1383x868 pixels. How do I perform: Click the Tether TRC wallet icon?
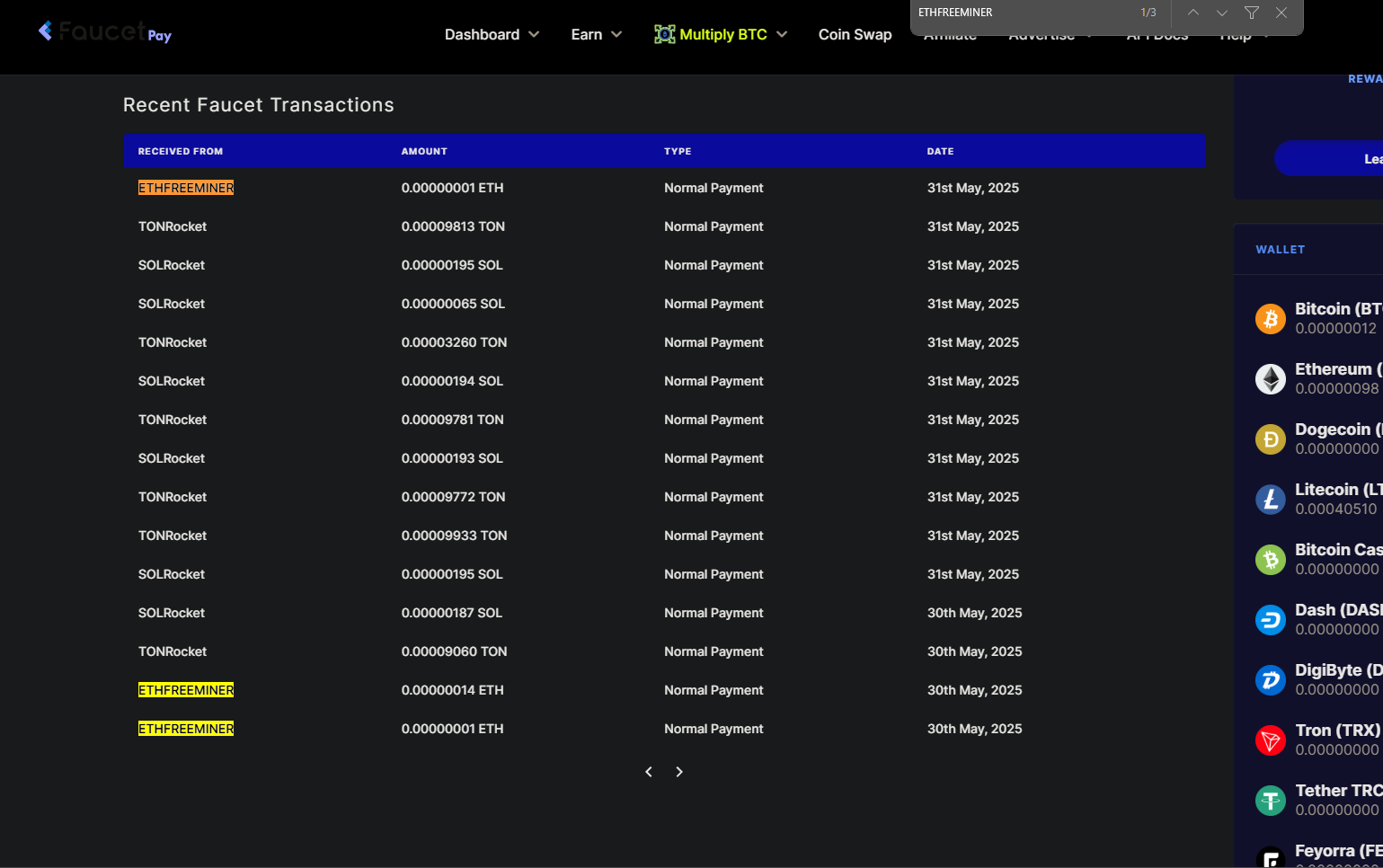[x=1271, y=800]
